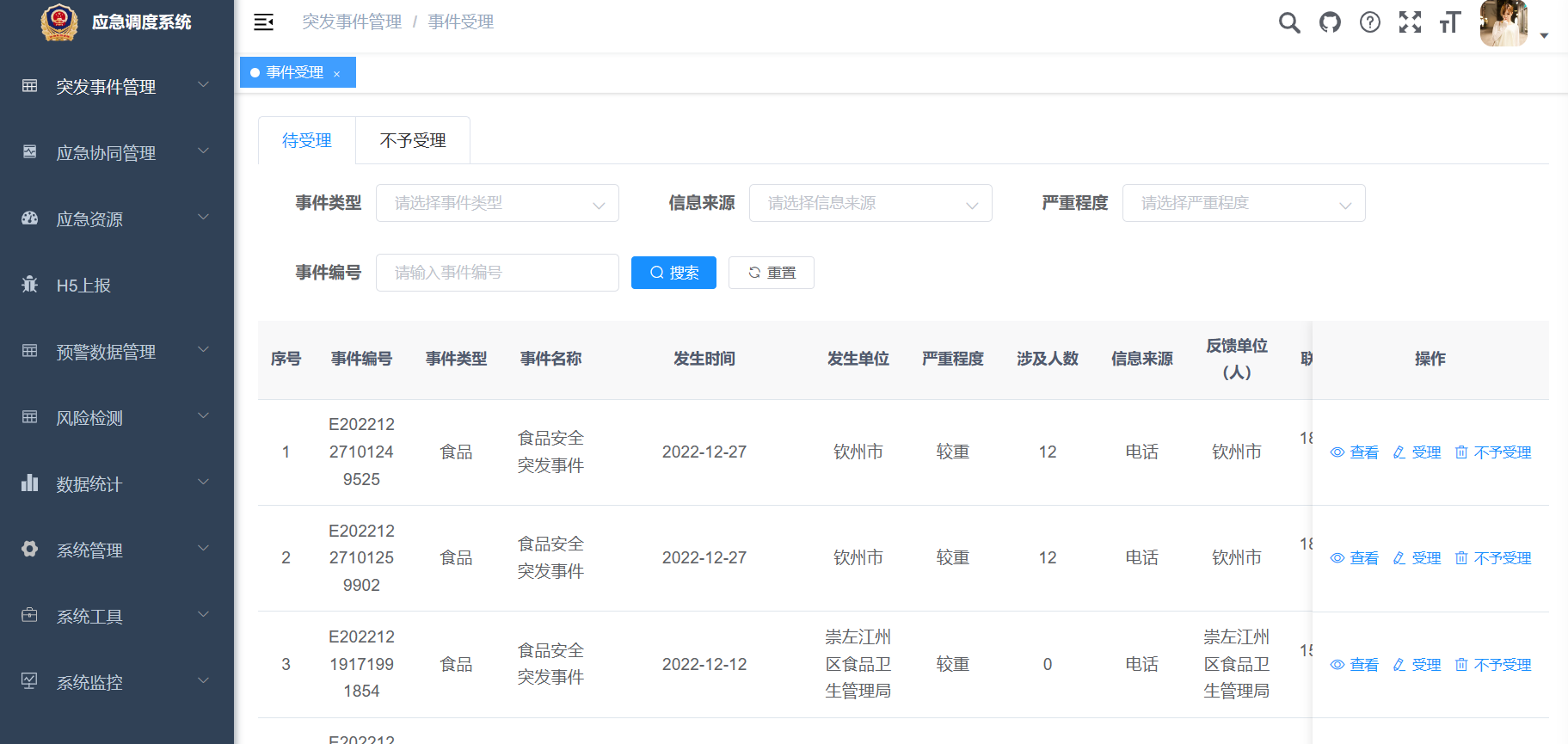Click the 突发事件管理 table icon
Viewport: 1568px width, 744px height.
click(x=29, y=86)
